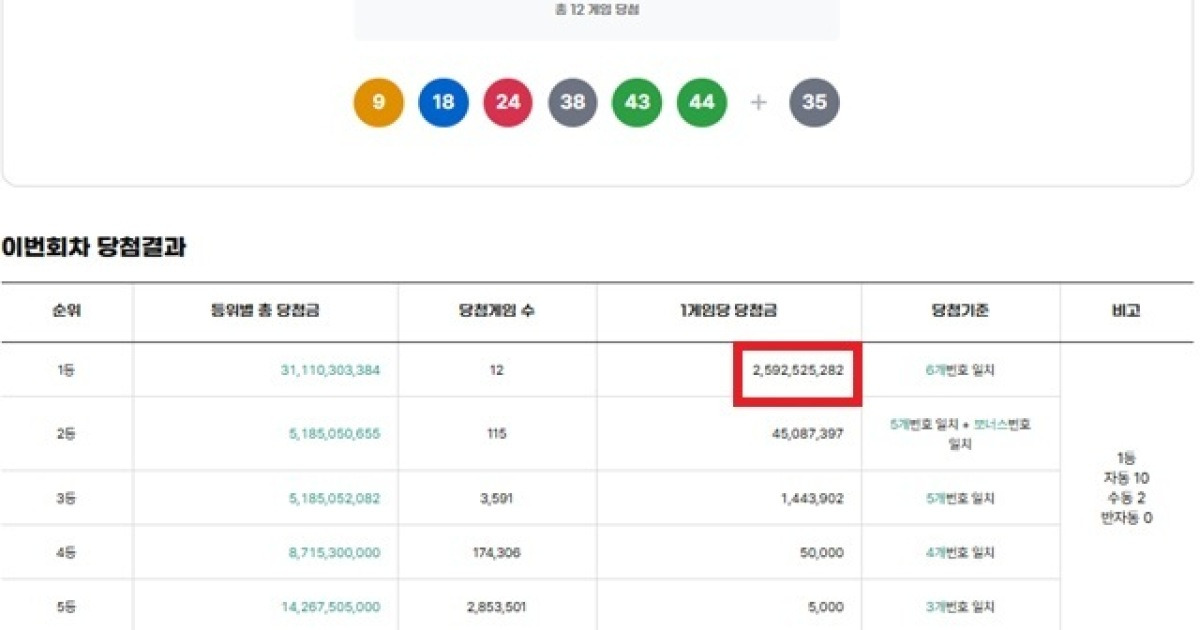Click the yellow number 9 ball
The height and width of the screenshot is (630, 1200).
378,102
